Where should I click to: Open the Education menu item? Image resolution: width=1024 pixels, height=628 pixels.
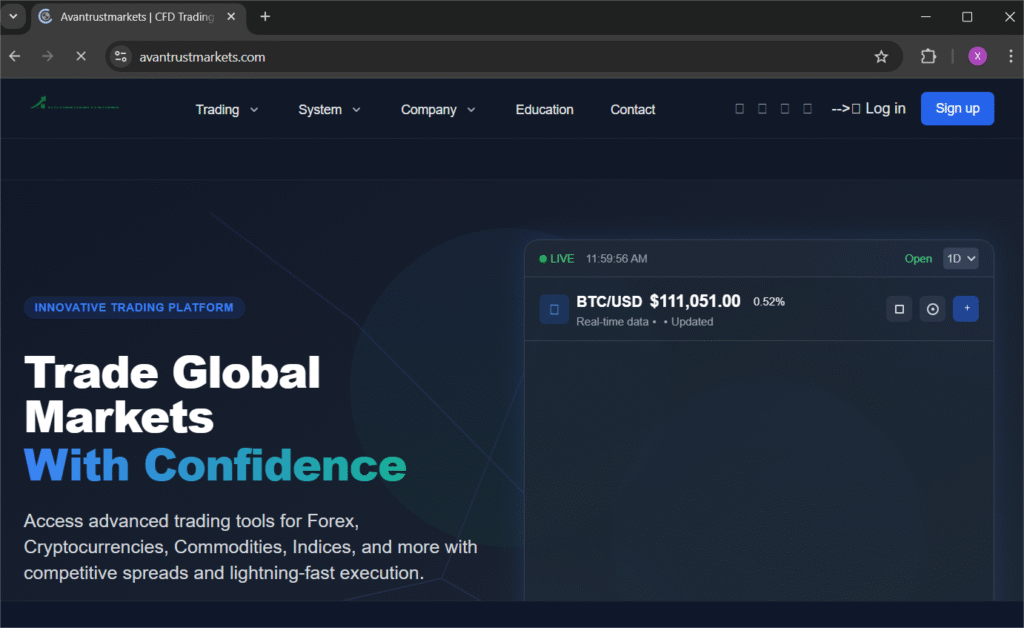544,109
